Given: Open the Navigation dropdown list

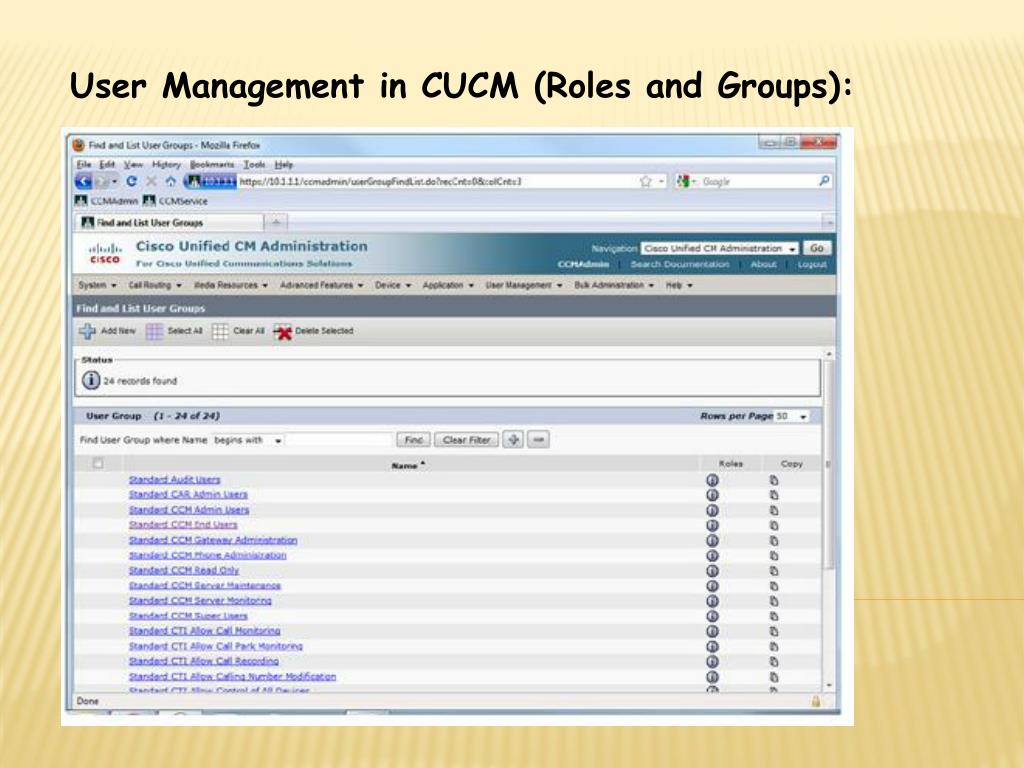Looking at the screenshot, I should pos(719,249).
